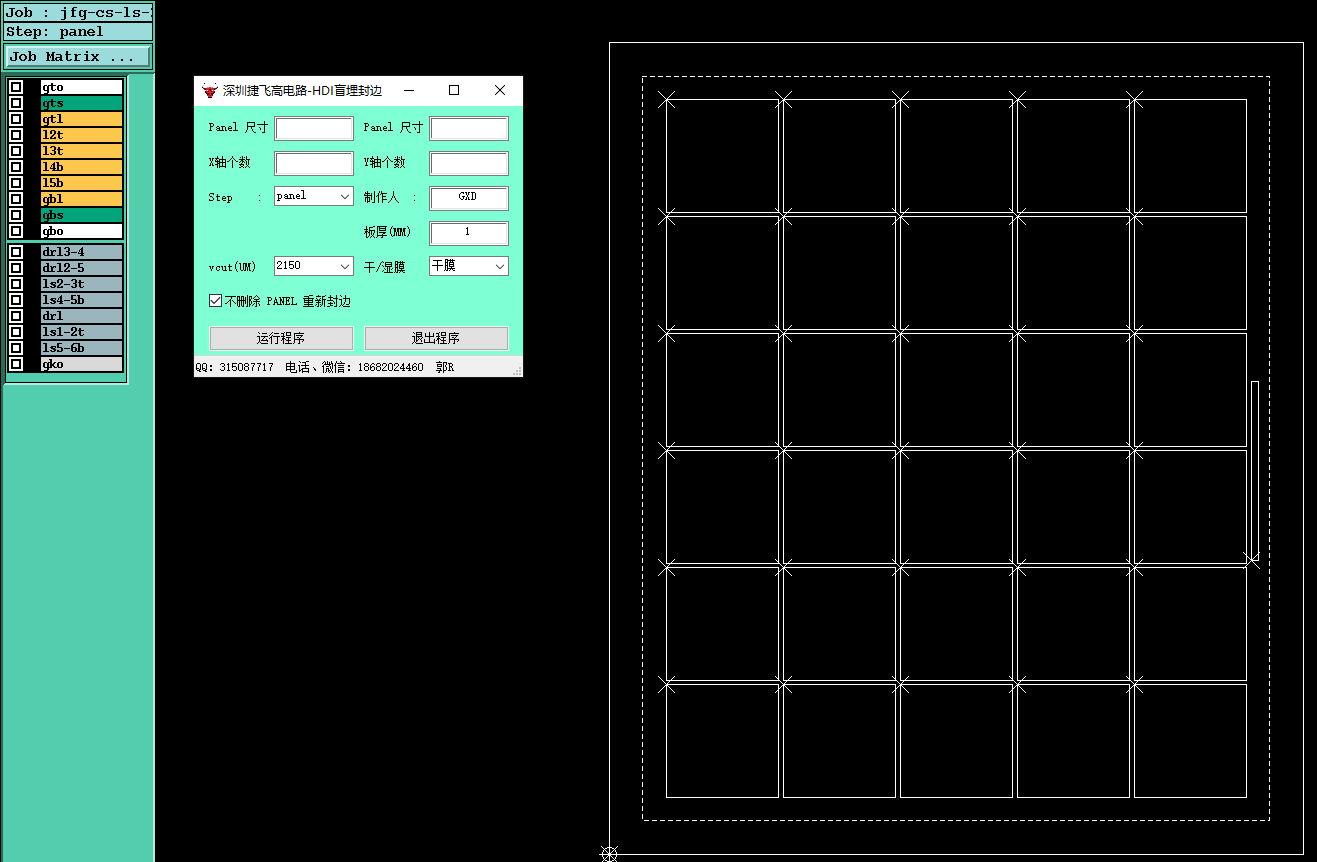The height and width of the screenshot is (862, 1317).
Task: Click the bull logo icon in dialog title bar
Action: point(209,90)
